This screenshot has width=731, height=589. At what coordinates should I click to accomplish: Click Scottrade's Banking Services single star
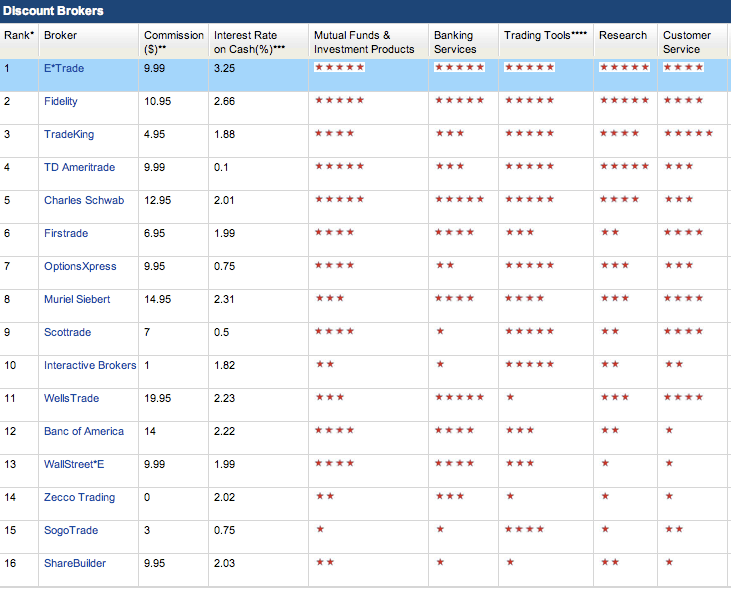pyautogui.click(x=440, y=332)
